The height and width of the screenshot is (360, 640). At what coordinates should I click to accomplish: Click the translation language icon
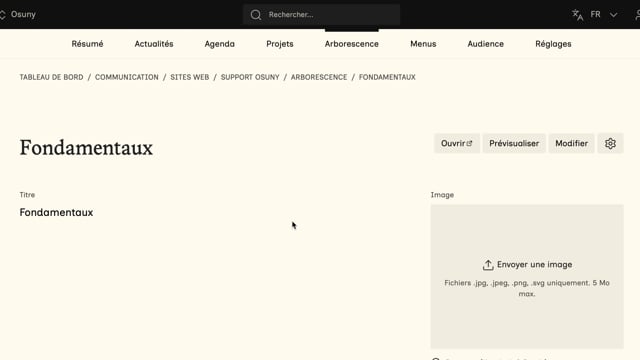pos(577,15)
